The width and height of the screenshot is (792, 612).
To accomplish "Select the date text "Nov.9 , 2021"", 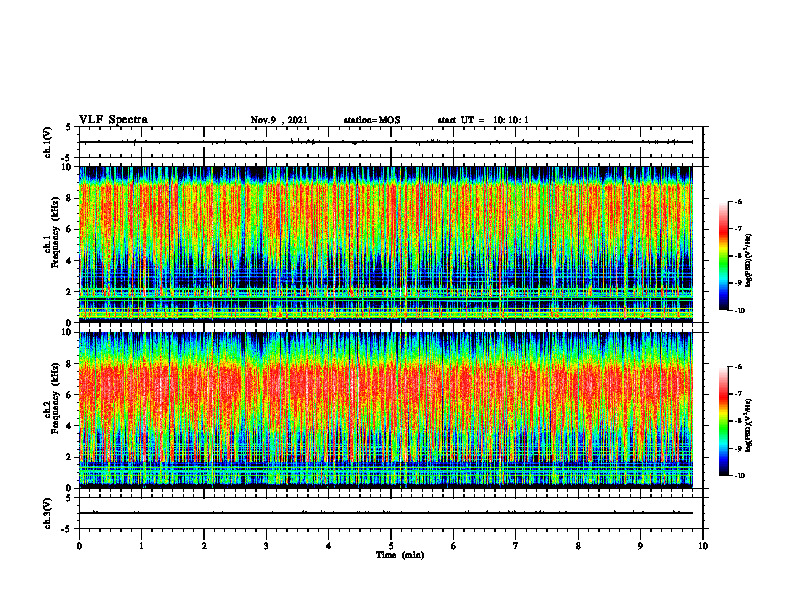I will tap(279, 120).
